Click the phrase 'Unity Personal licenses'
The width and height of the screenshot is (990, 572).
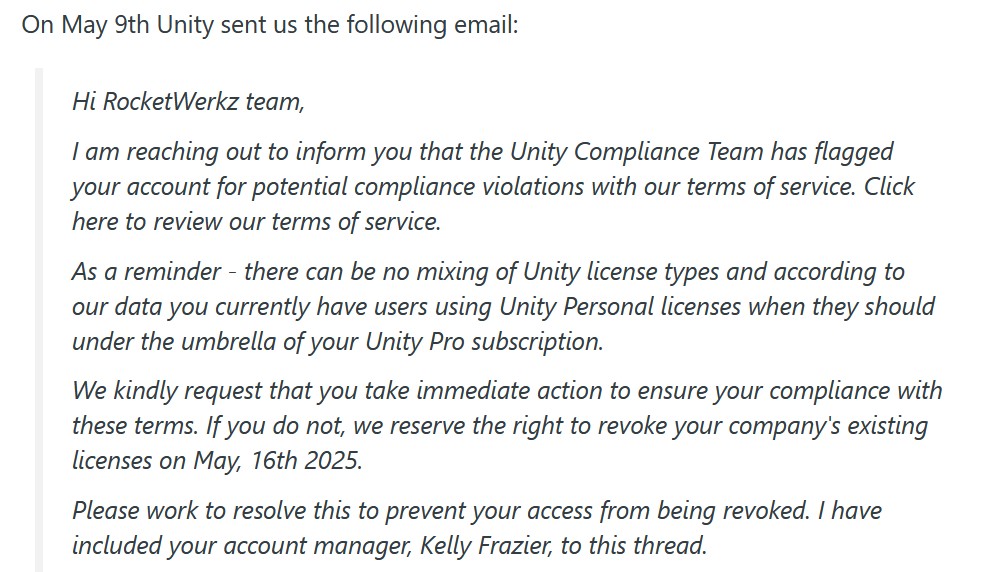pyautogui.click(x=619, y=307)
